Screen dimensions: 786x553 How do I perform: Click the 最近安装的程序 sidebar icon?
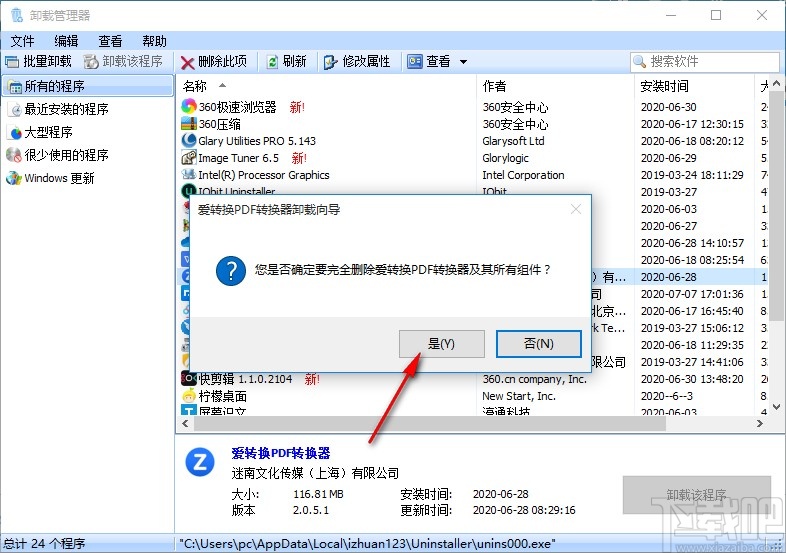coord(16,109)
